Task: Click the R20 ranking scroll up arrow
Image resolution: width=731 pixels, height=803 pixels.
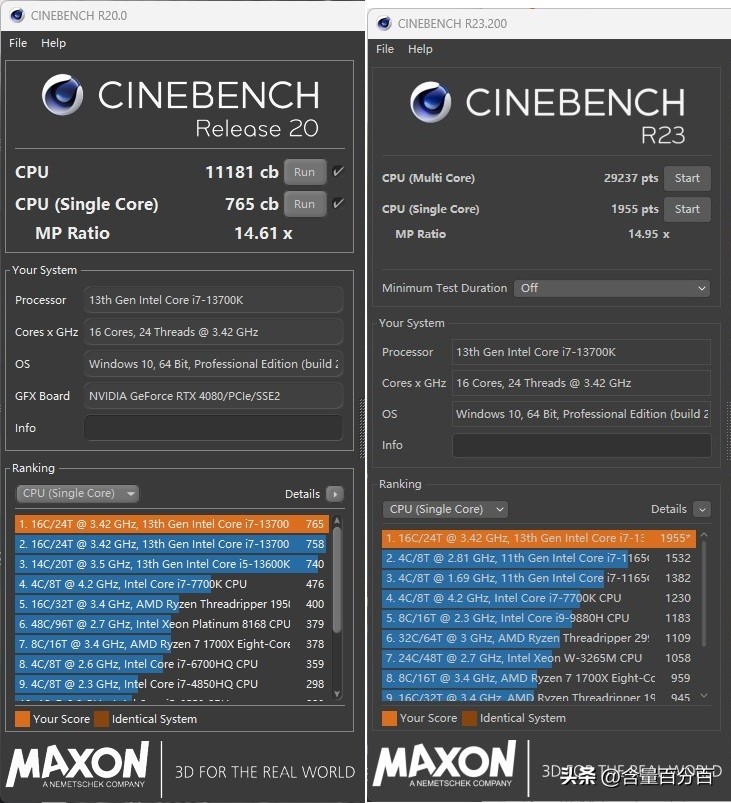Action: [337, 521]
